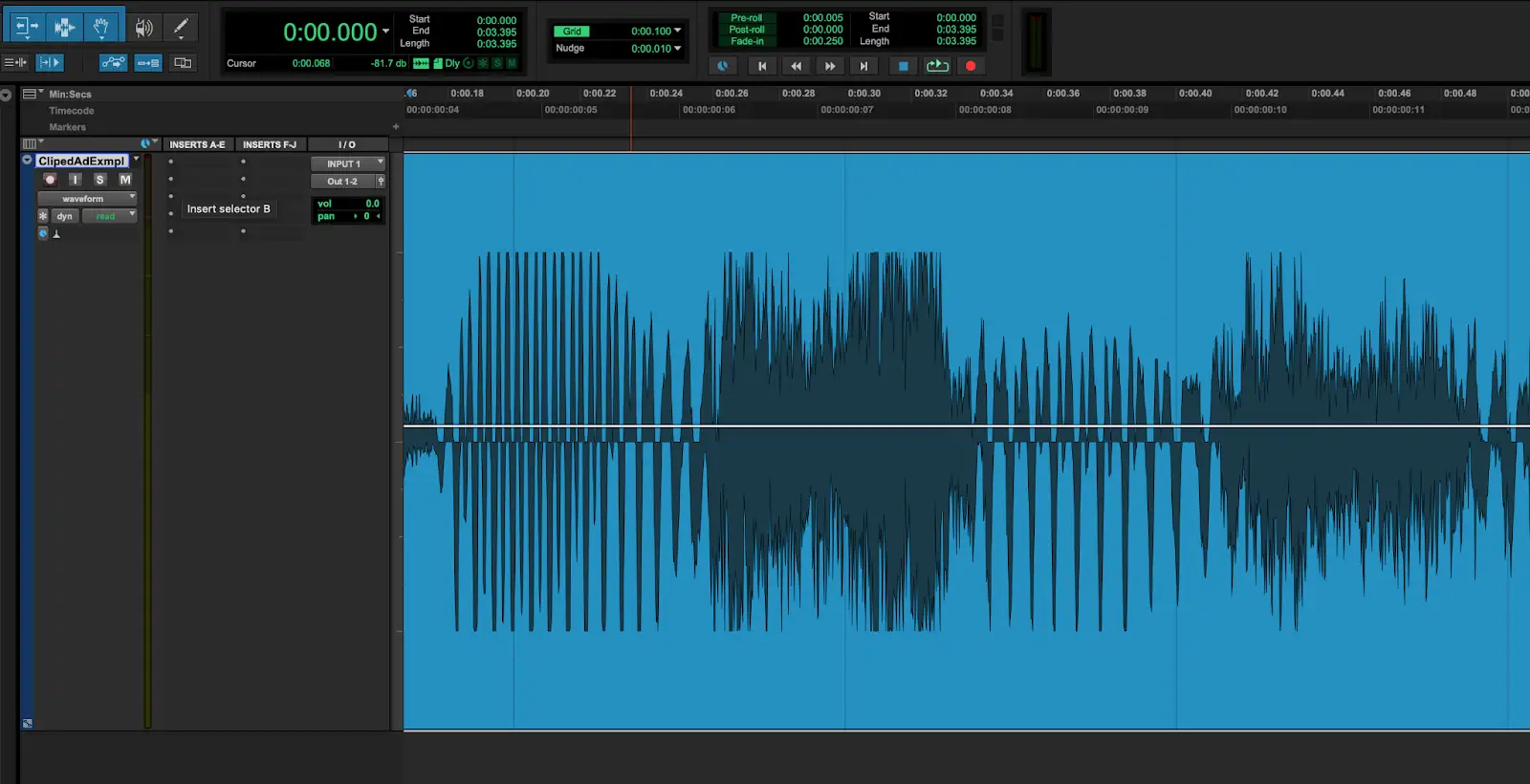Click the Out 1-2 output button
The image size is (1530, 784).
point(342,182)
